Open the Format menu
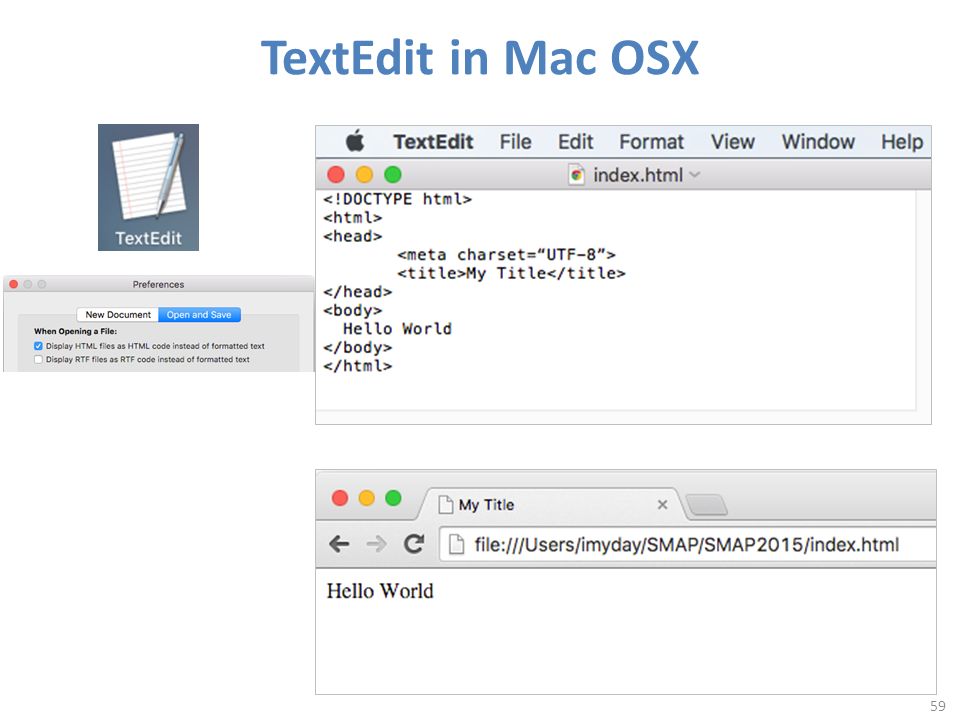 [651, 142]
